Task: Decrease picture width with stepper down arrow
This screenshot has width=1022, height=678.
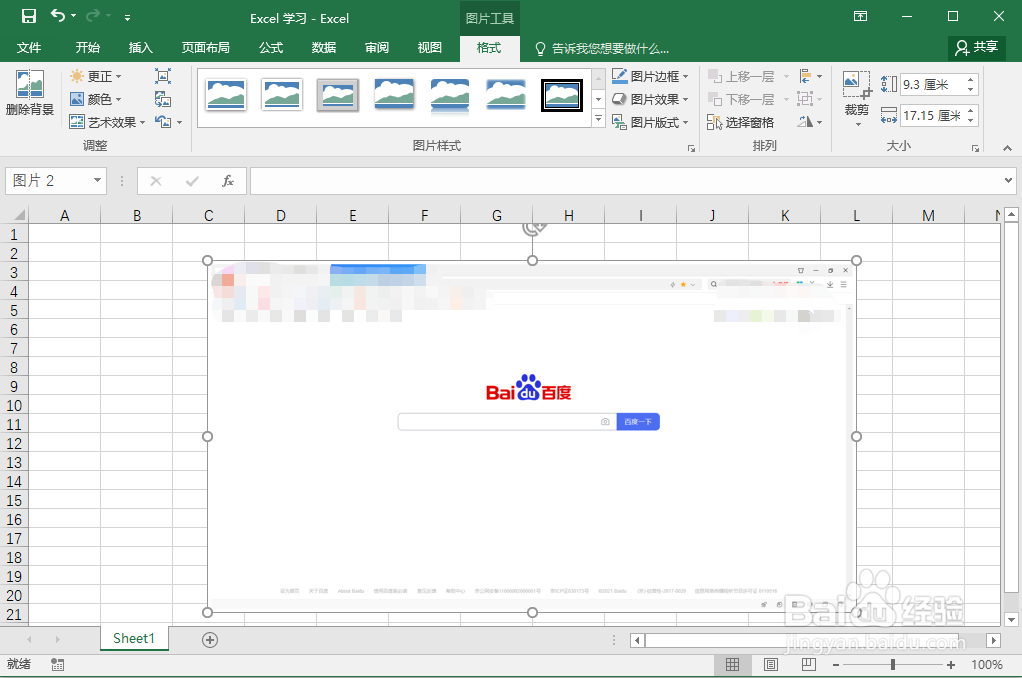Action: tap(971, 121)
